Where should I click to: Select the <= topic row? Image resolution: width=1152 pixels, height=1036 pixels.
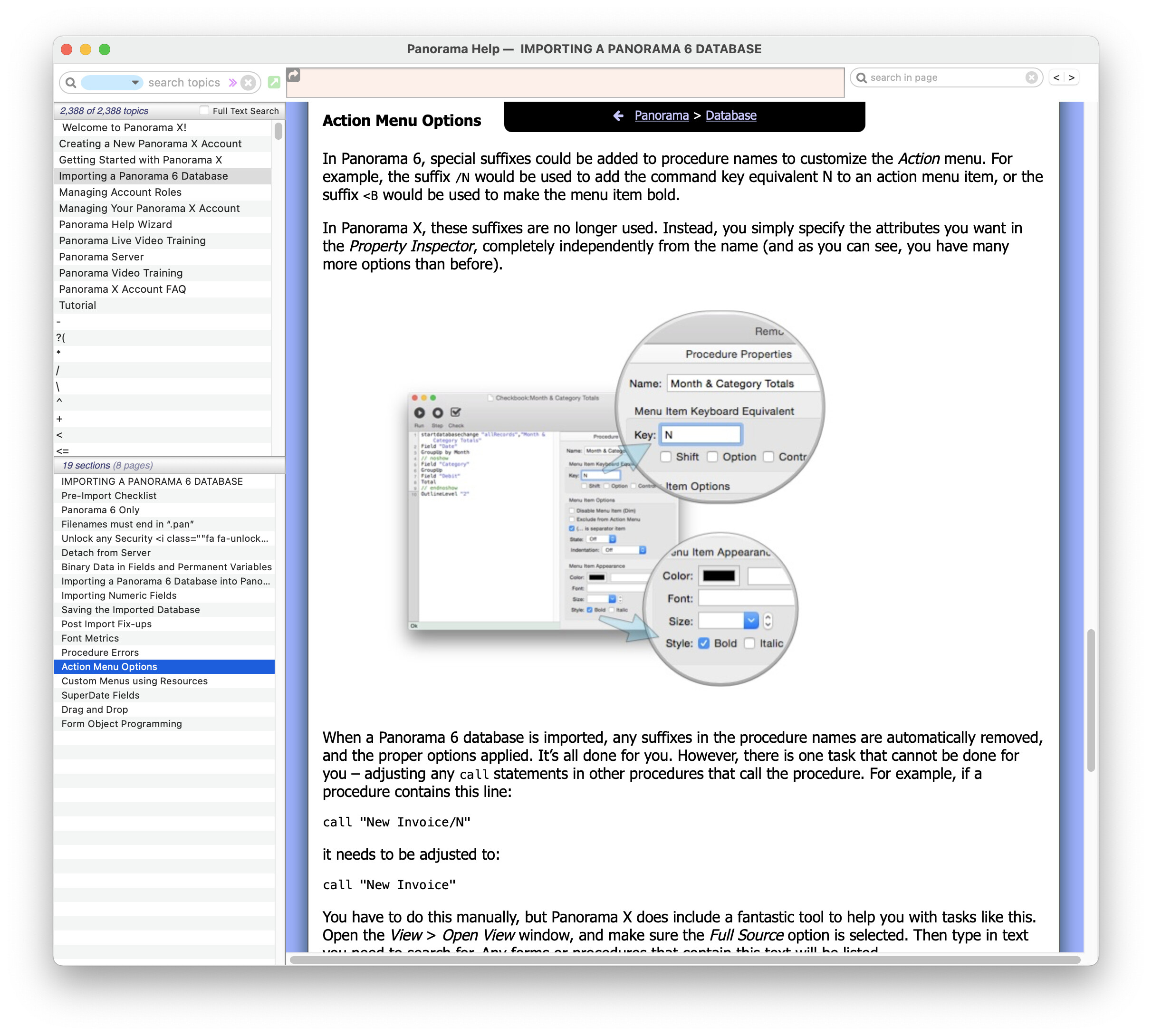click(163, 451)
